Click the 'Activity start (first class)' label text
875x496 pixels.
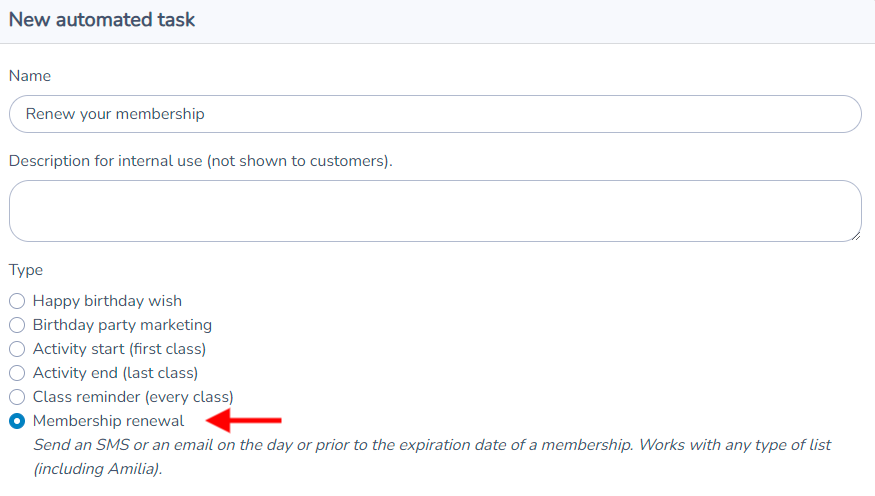(x=119, y=349)
